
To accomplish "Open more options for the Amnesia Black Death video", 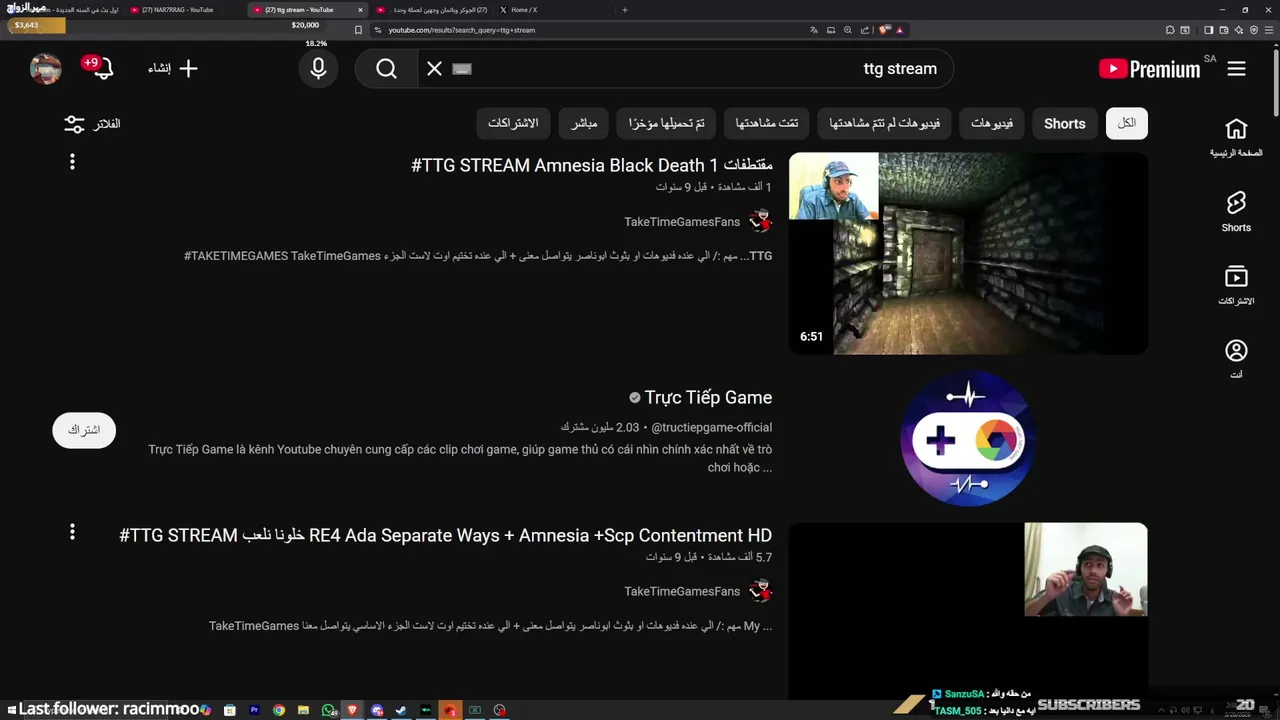I will (72, 162).
